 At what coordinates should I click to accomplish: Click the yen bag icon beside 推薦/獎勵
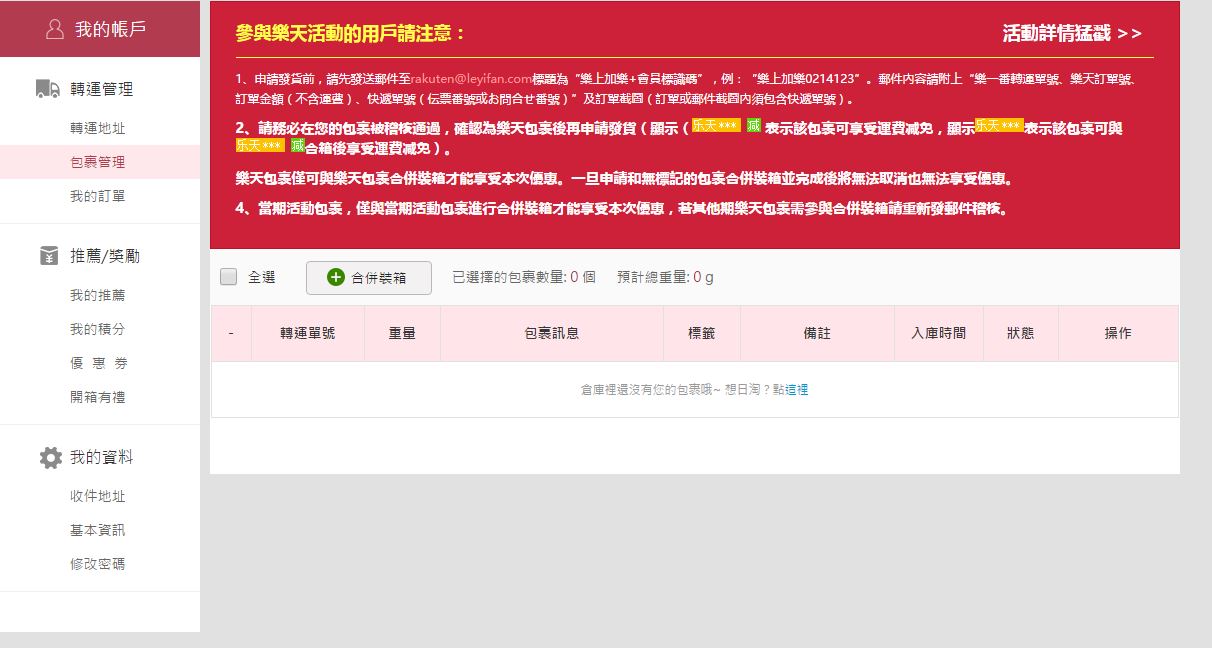(x=49, y=256)
